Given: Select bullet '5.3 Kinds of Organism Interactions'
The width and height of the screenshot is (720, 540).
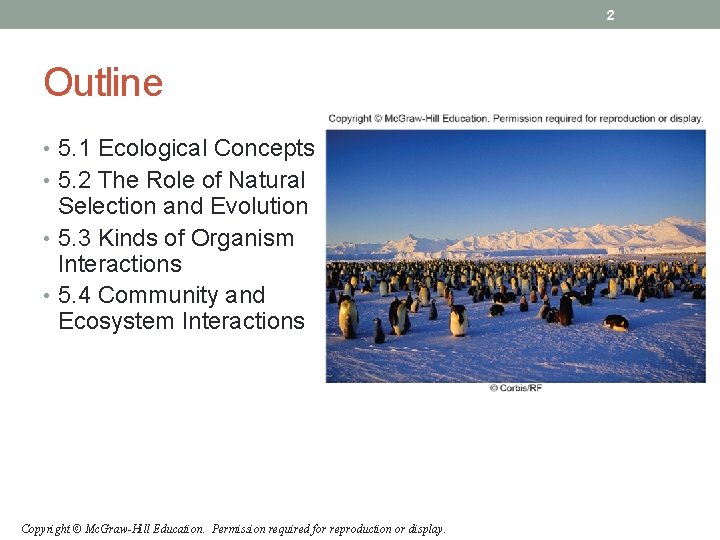Looking at the screenshot, I should (x=175, y=251).
